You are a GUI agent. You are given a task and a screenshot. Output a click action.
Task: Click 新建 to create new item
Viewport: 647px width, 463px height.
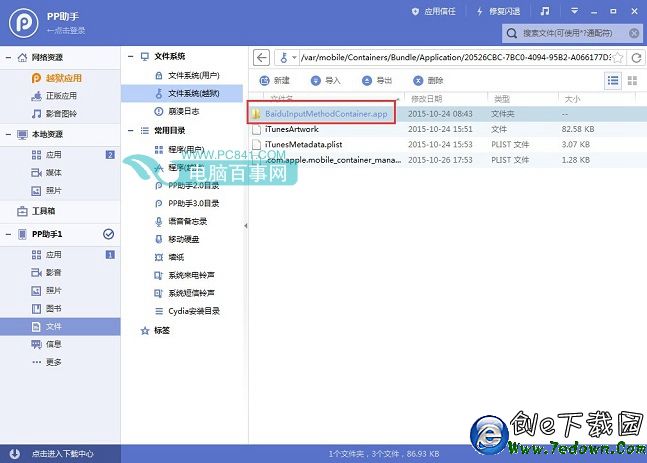coord(274,80)
